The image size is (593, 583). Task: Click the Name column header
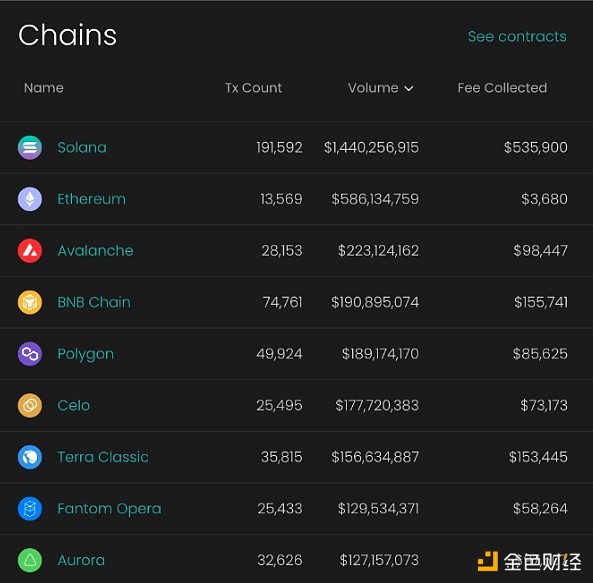(x=44, y=88)
